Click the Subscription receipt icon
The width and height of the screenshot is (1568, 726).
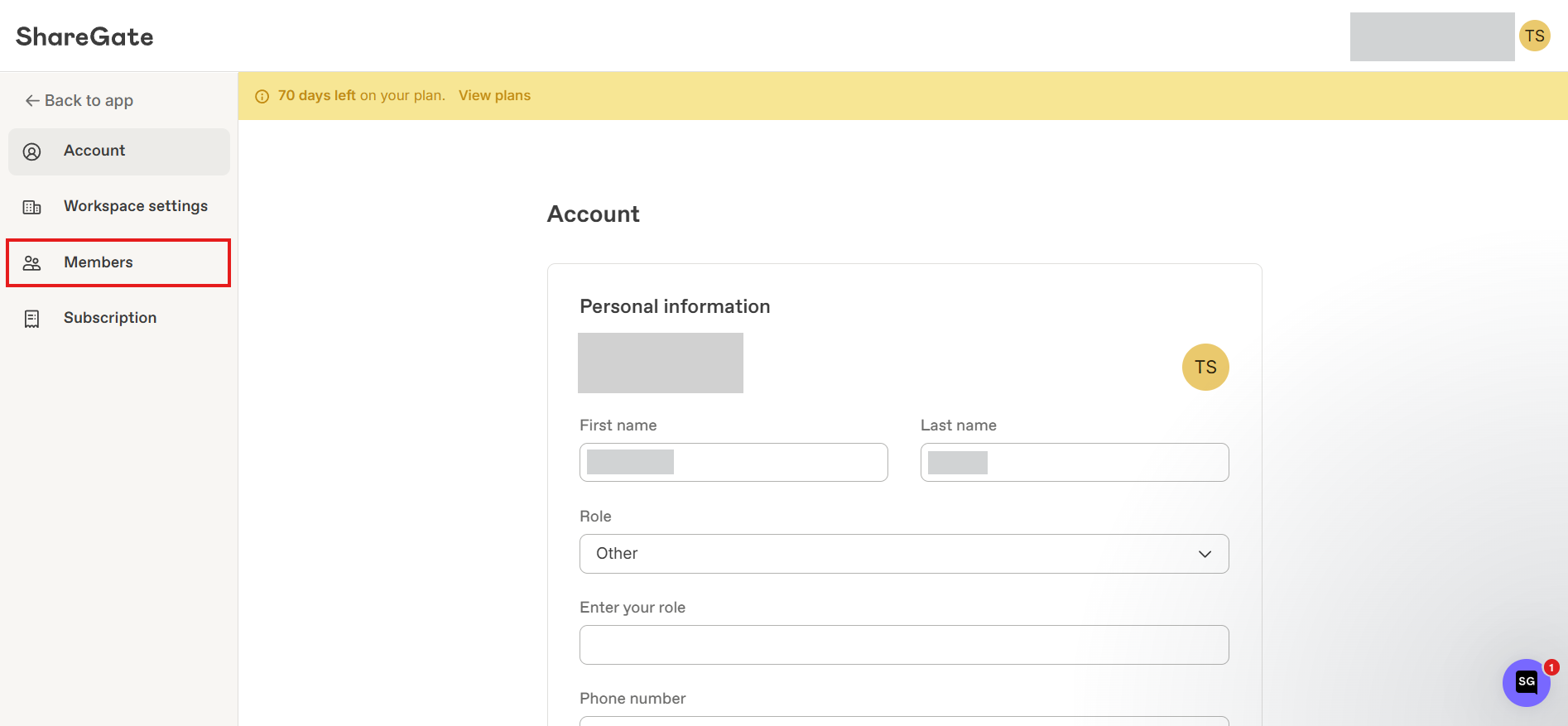pos(32,319)
